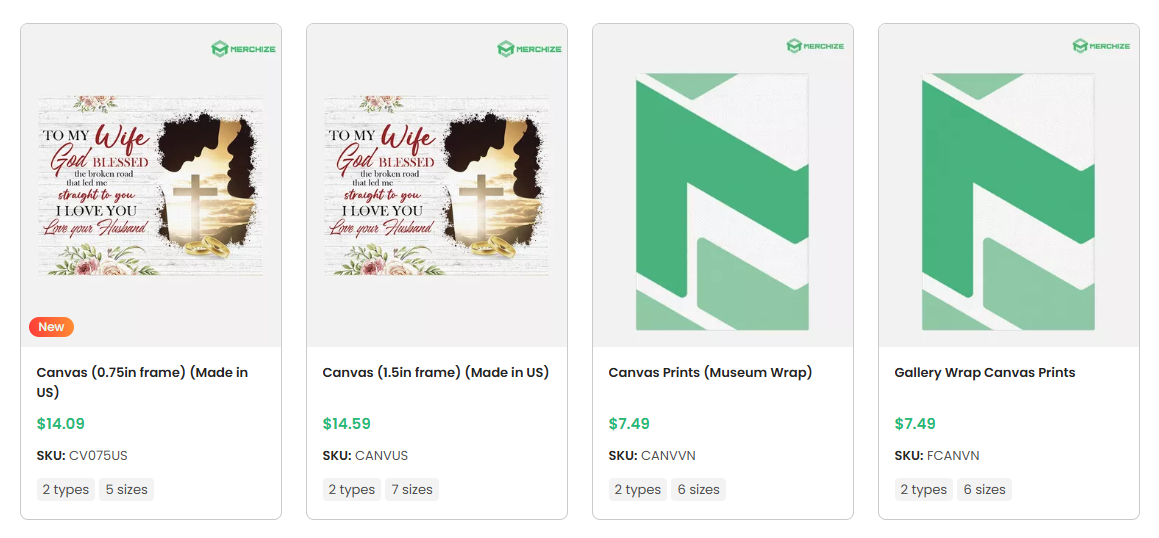Open Canvas (1.5in frame) (Made in US) title
Viewport: 1159px width, 538px height.
point(435,372)
